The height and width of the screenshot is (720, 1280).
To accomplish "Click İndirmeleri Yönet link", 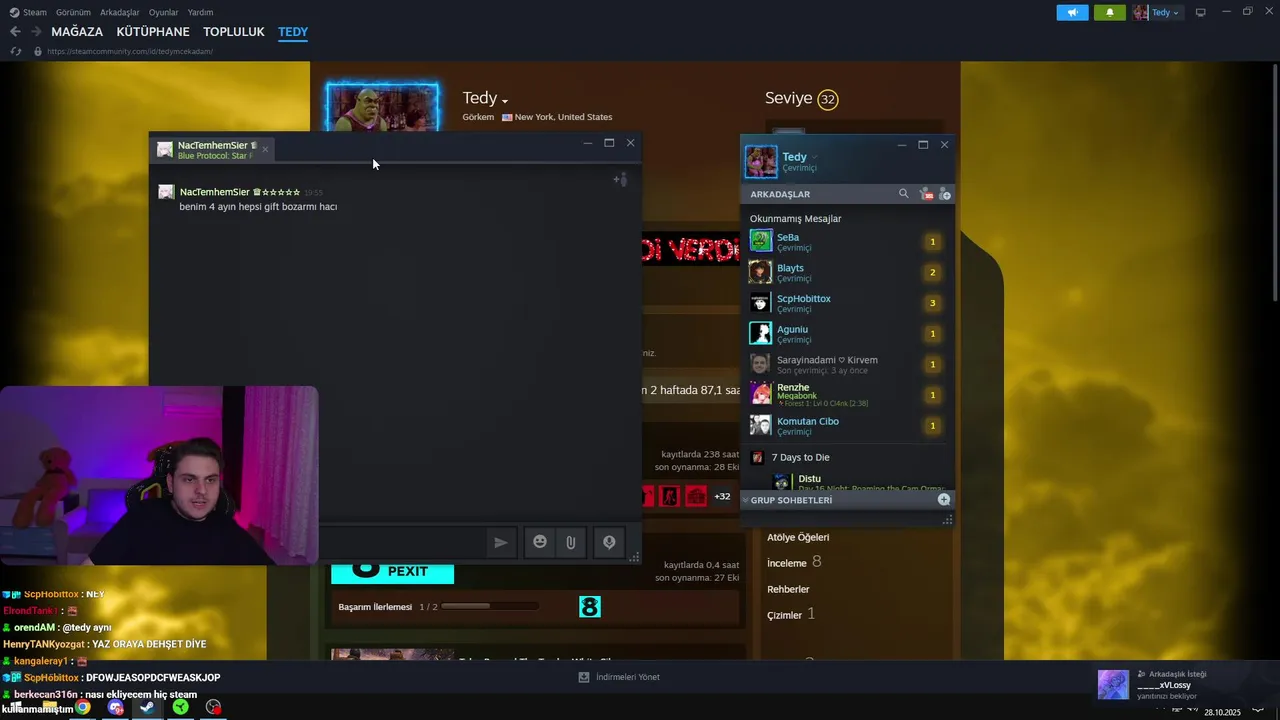I will pyautogui.click(x=628, y=677).
